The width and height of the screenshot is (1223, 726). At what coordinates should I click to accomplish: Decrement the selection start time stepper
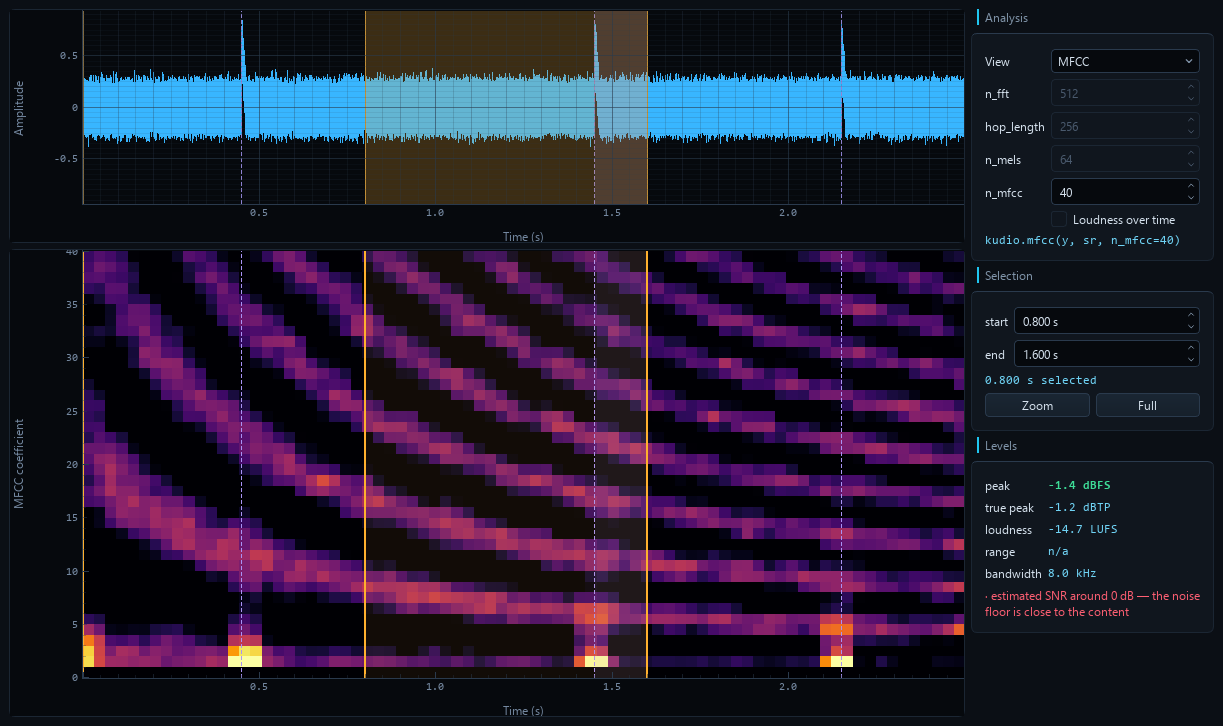coord(1190,327)
